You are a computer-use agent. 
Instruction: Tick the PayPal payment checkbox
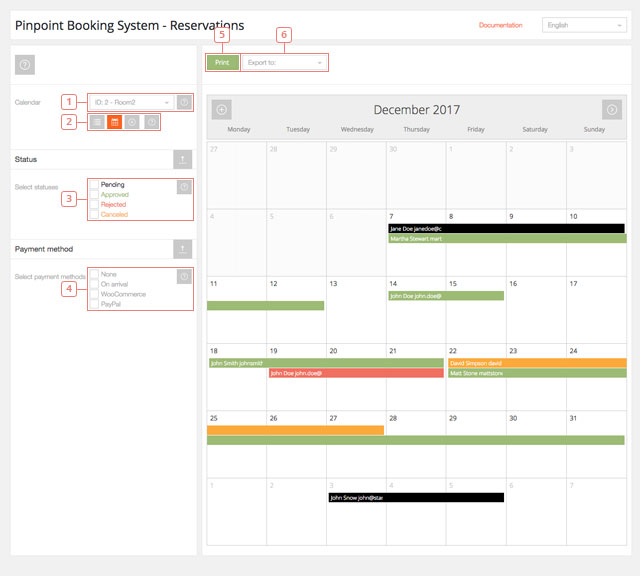(x=94, y=304)
